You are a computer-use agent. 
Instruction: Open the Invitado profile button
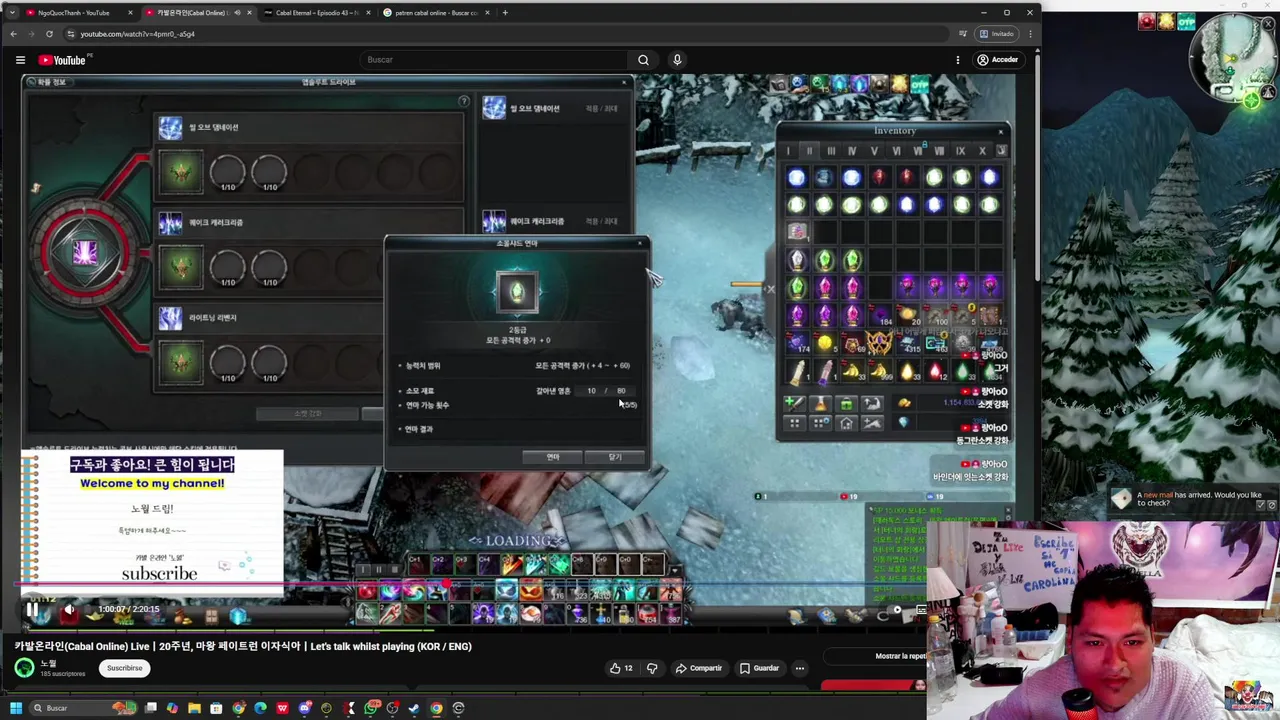pos(997,34)
